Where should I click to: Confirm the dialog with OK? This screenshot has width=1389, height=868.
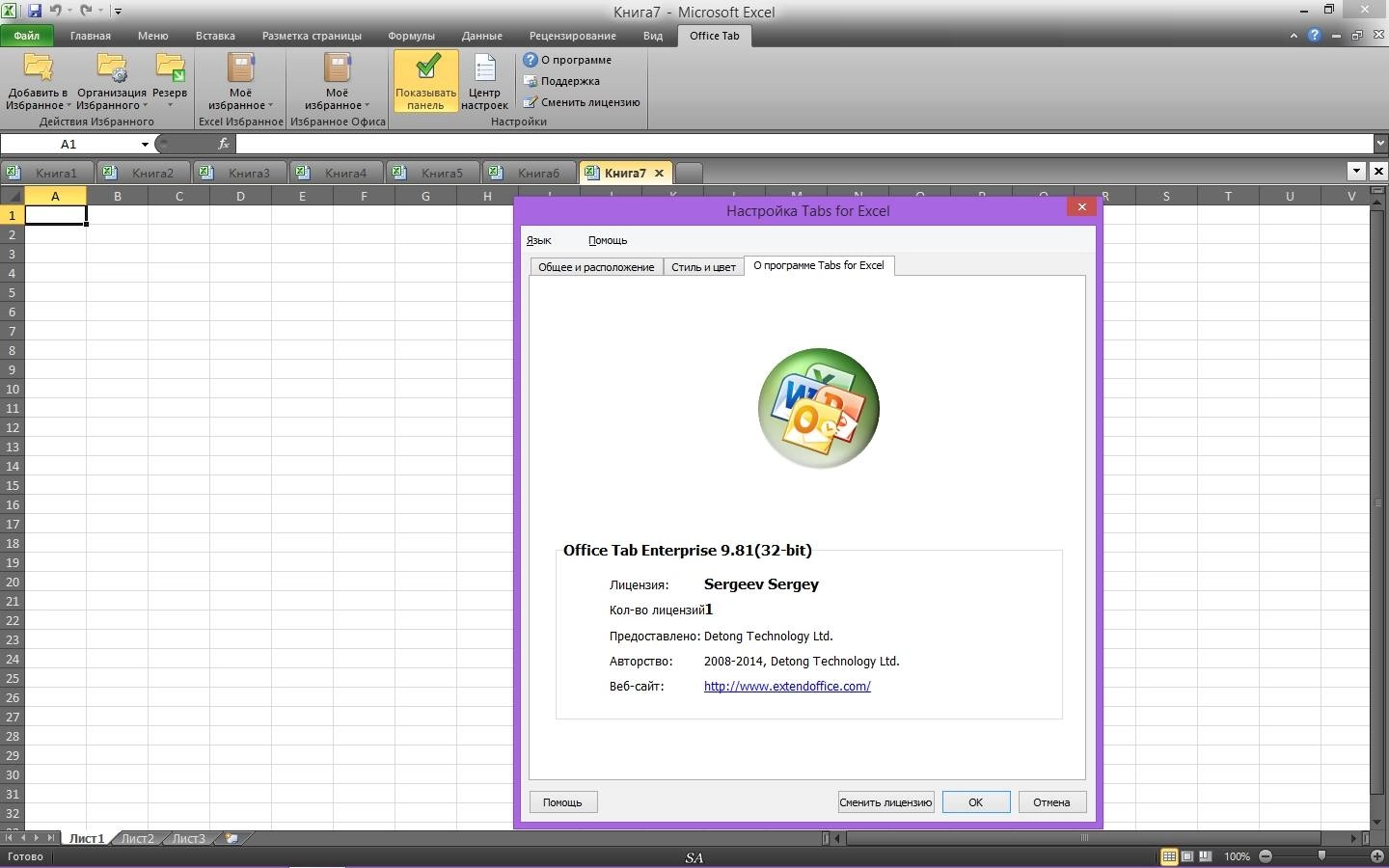[x=975, y=801]
